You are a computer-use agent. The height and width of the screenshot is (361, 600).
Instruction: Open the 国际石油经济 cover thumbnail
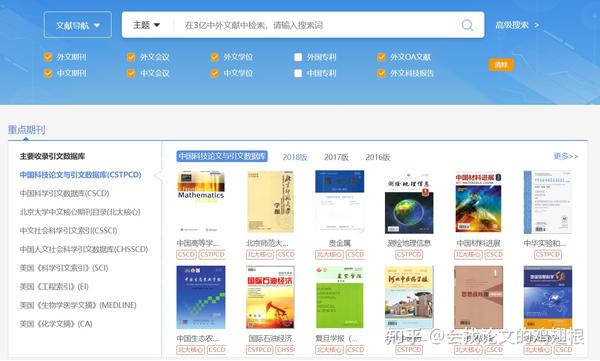point(271,297)
